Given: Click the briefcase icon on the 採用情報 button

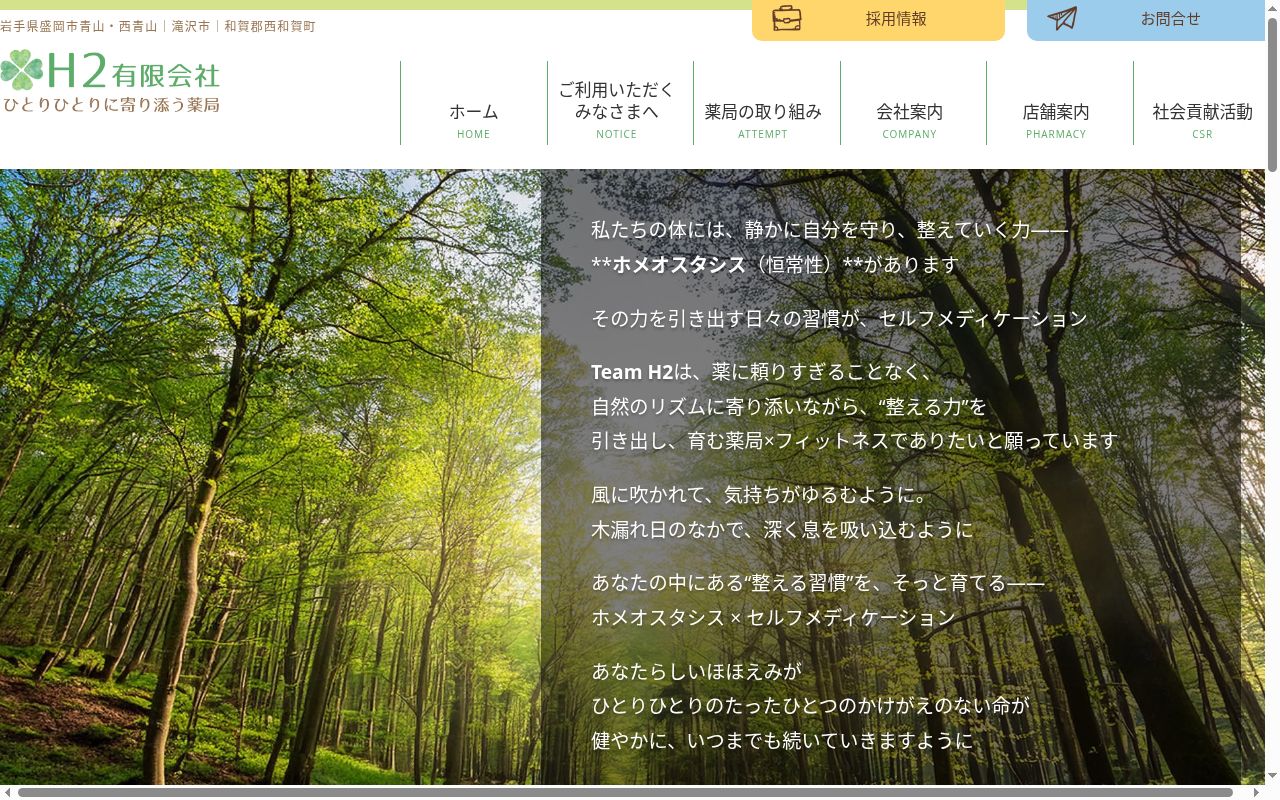Looking at the screenshot, I should coord(787,18).
